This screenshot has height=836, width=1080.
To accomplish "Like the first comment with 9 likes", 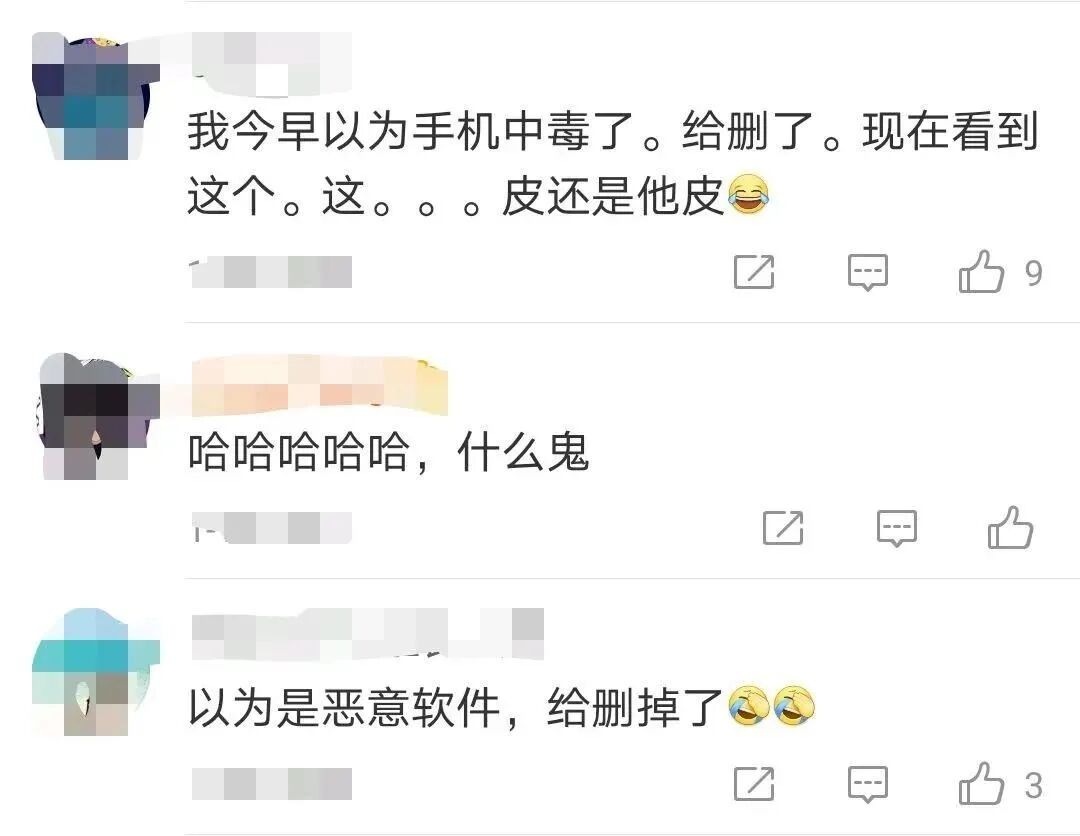I will tap(982, 271).
